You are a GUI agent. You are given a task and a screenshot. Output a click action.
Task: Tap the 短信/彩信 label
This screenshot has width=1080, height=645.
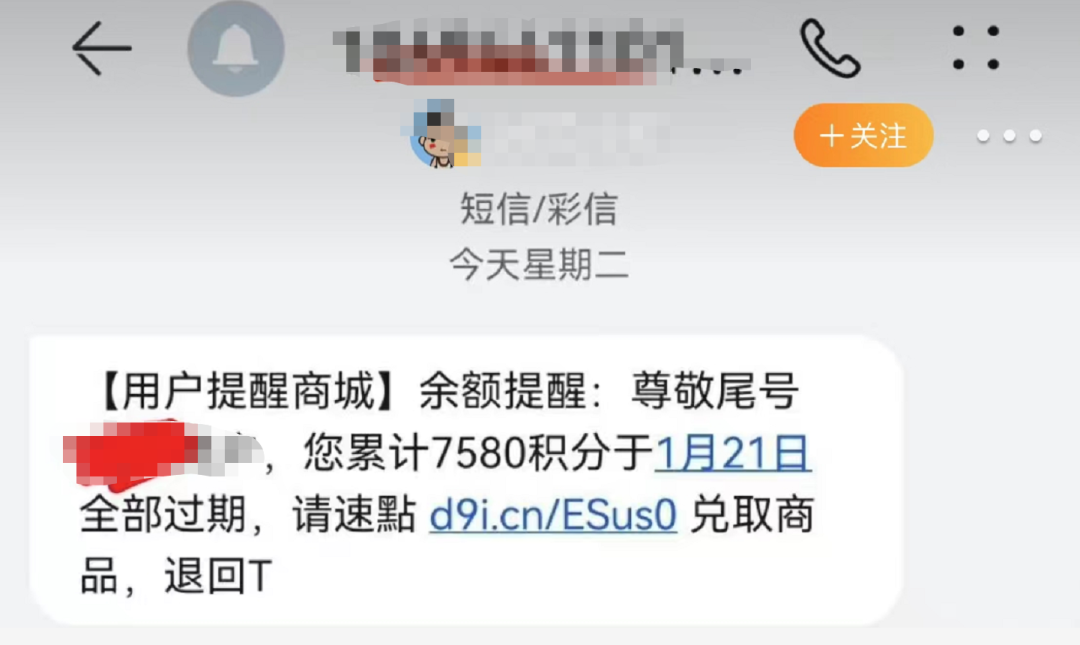point(539,209)
